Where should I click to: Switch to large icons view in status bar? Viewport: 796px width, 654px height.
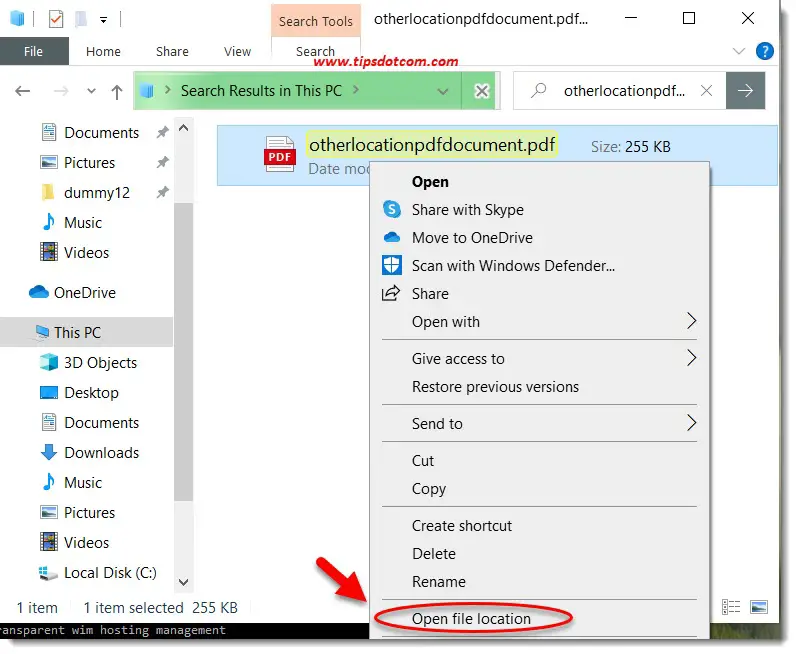(x=759, y=607)
